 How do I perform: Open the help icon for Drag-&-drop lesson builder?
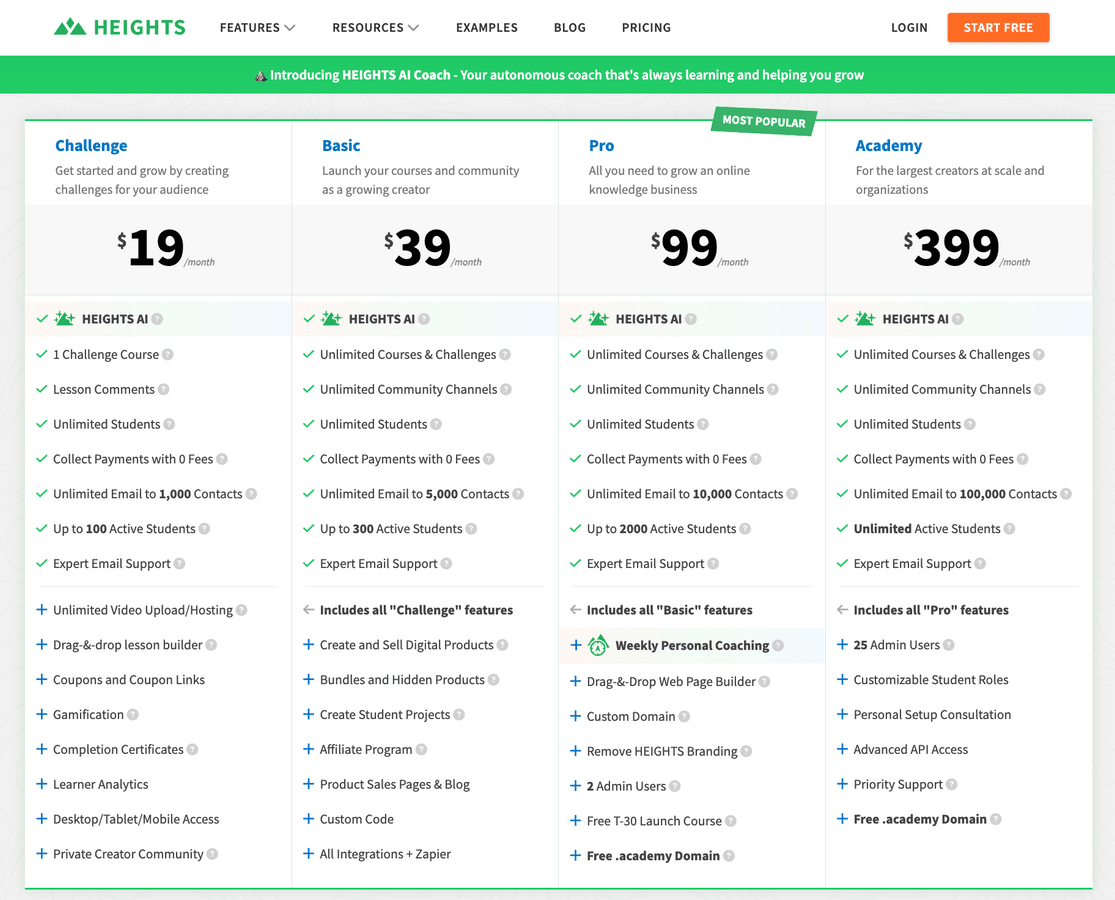[x=211, y=645]
